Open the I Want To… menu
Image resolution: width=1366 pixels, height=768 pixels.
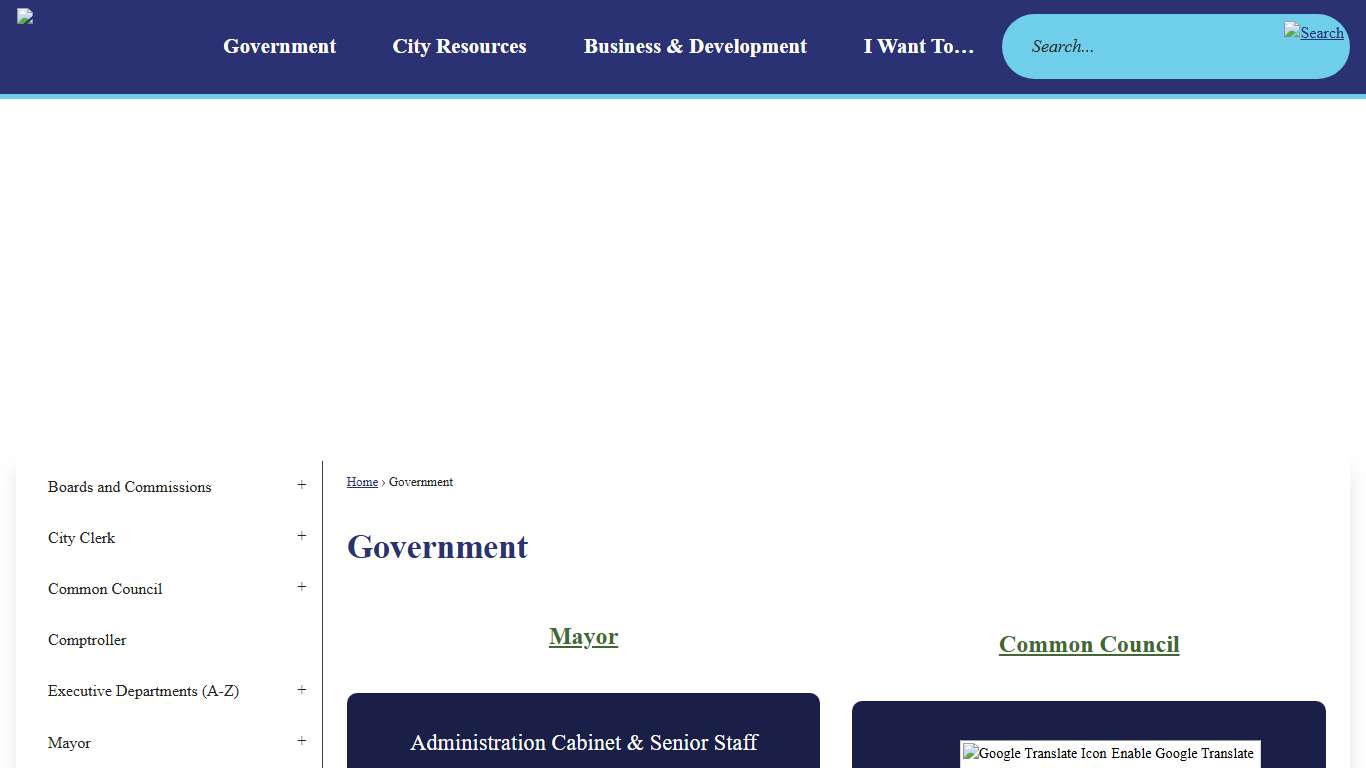pyautogui.click(x=918, y=47)
